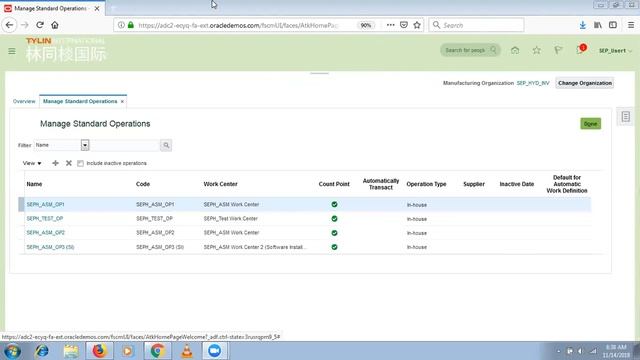Screen dimensions: 640x360
Task: Switch to the Overview tab
Action: tap(24, 101)
